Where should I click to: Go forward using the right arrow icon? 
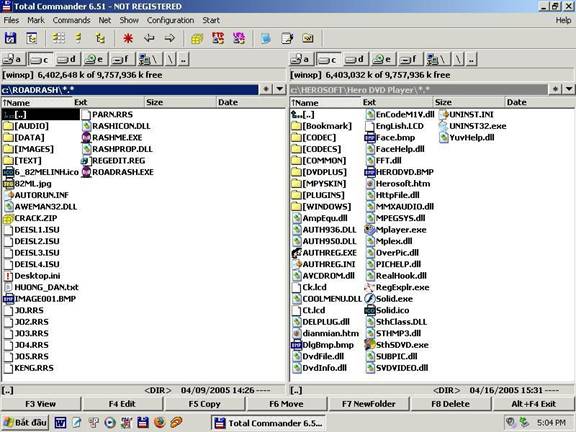point(170,38)
